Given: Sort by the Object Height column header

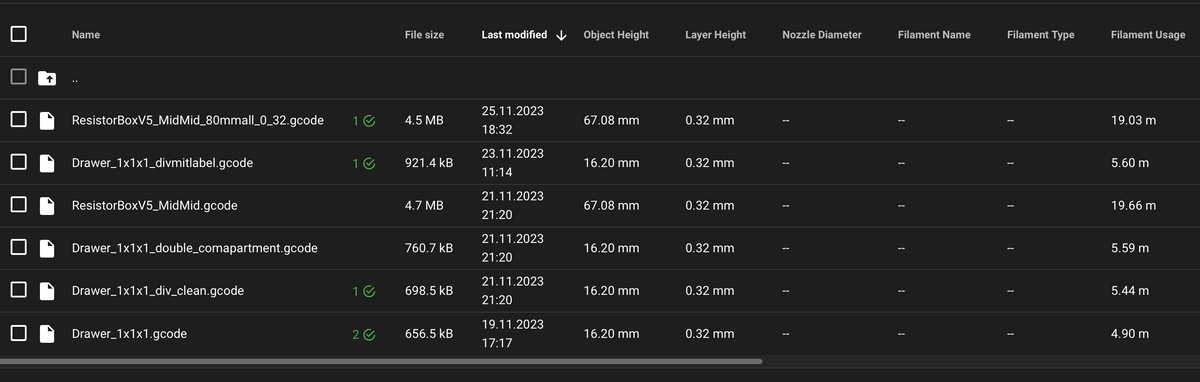Looking at the screenshot, I should [616, 35].
